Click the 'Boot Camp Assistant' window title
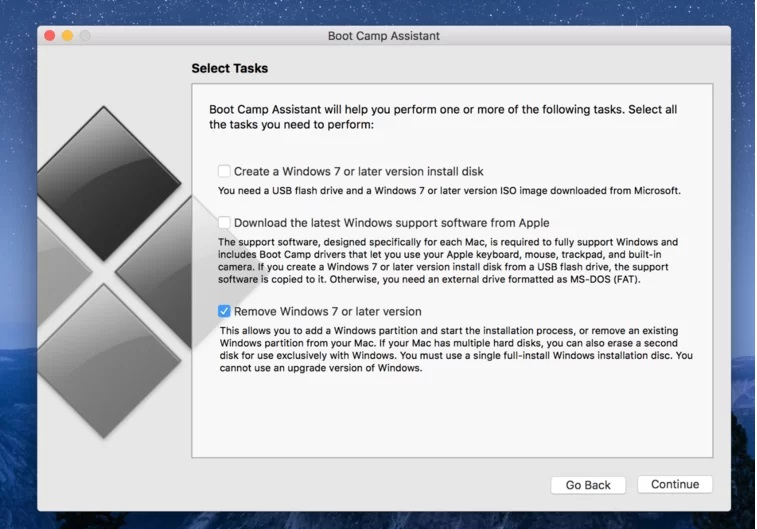This screenshot has height=529, width=757. [x=384, y=36]
